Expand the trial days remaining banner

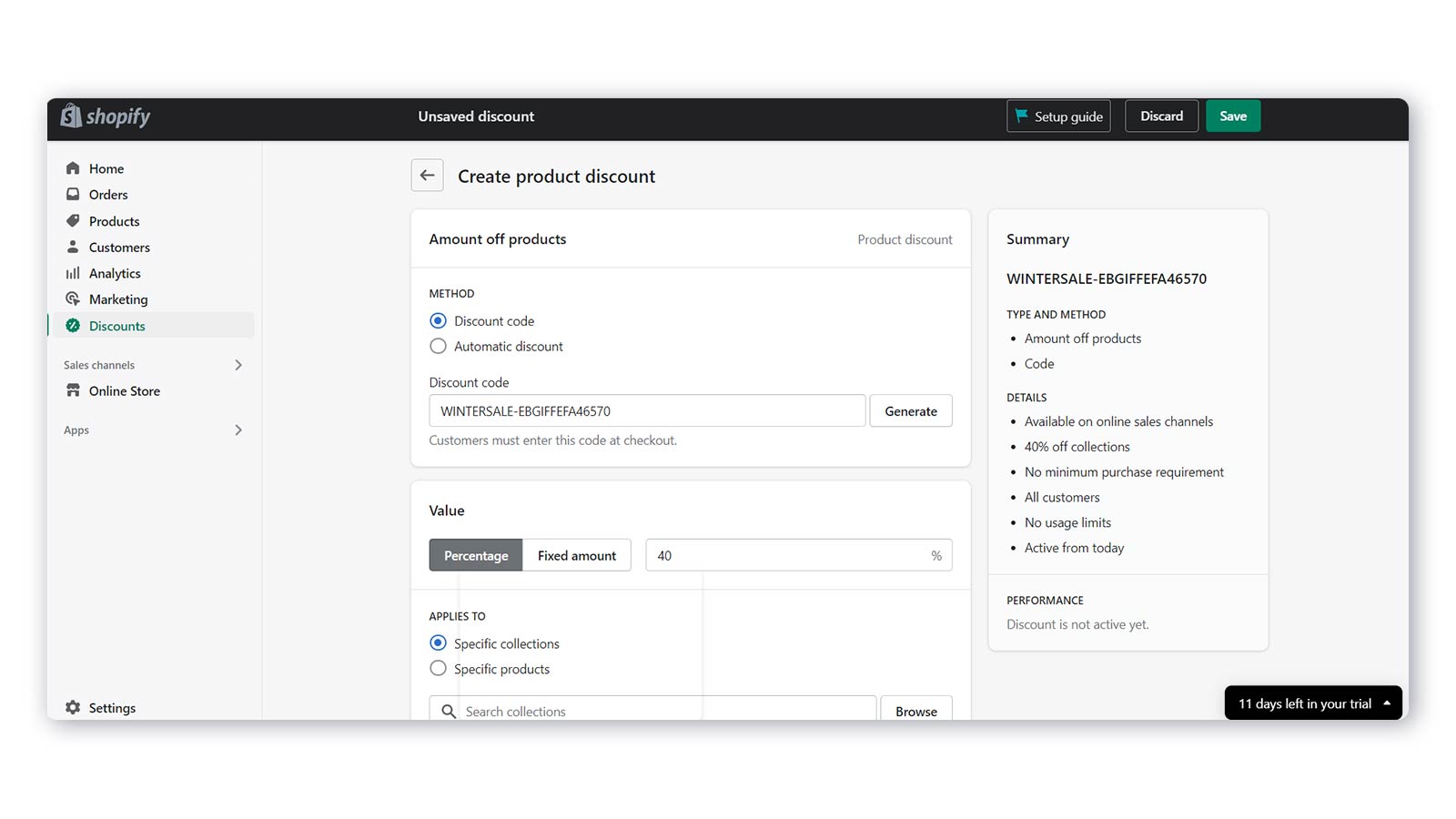click(1313, 703)
